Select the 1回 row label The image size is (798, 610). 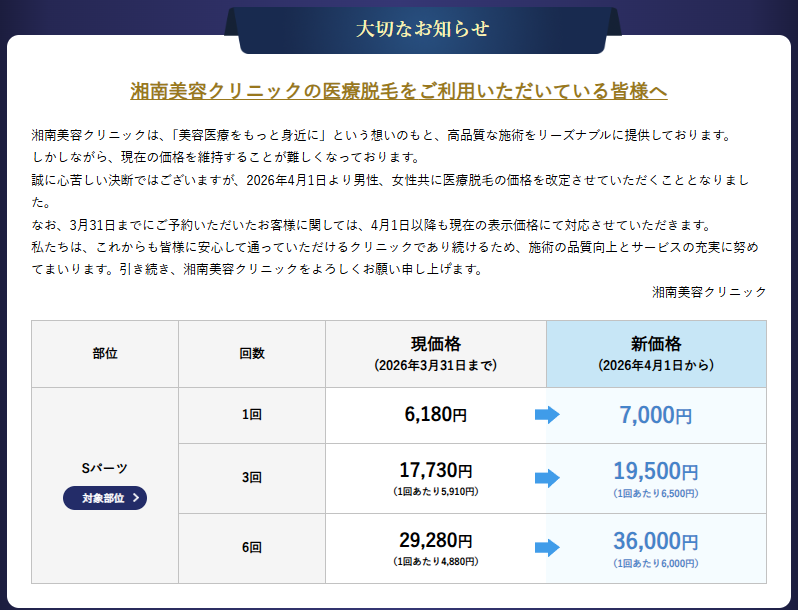click(252, 415)
